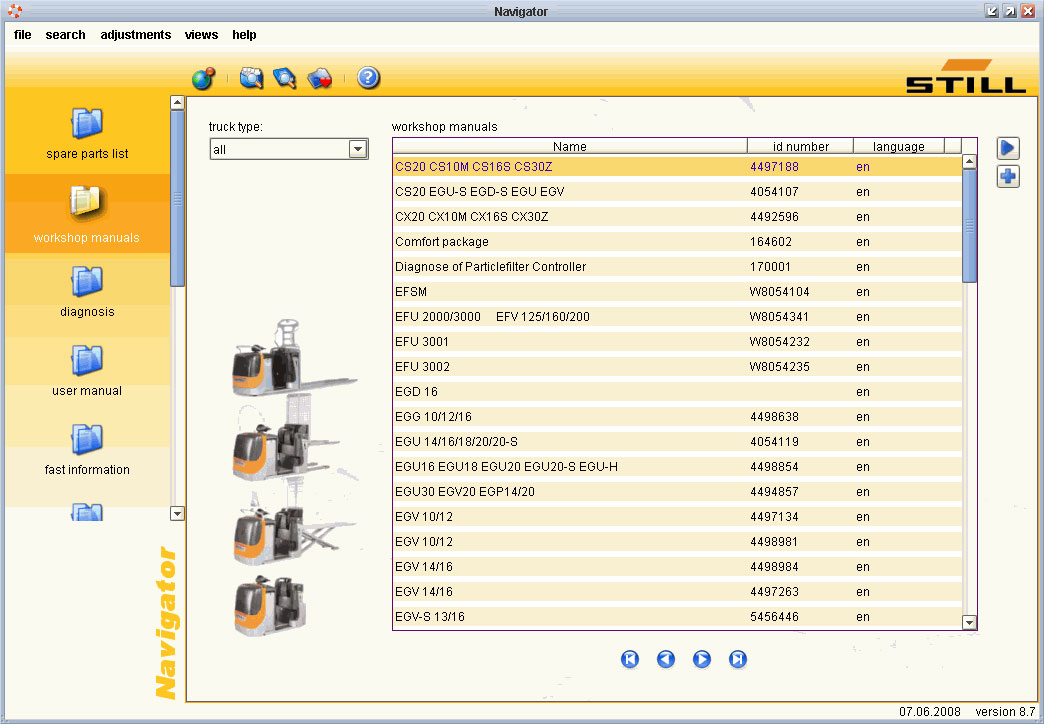Viewport: 1044px width, 724px height.
Task: Click the blue play arrow beside the table
Action: click(x=1008, y=148)
